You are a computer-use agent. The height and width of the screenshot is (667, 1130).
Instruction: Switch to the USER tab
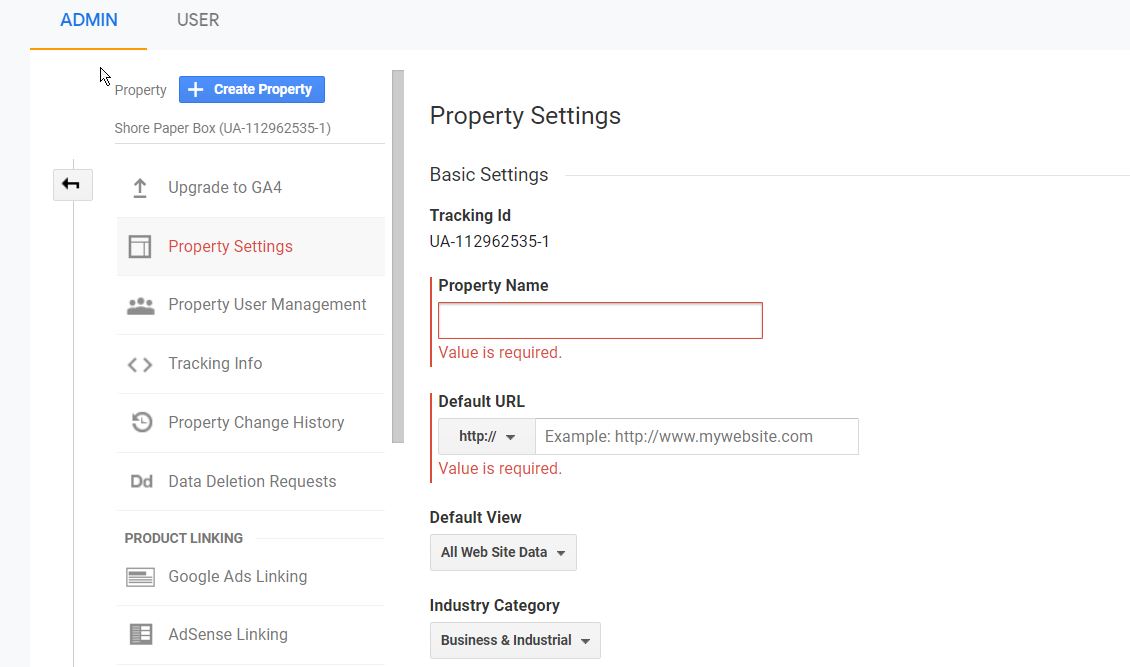(198, 20)
